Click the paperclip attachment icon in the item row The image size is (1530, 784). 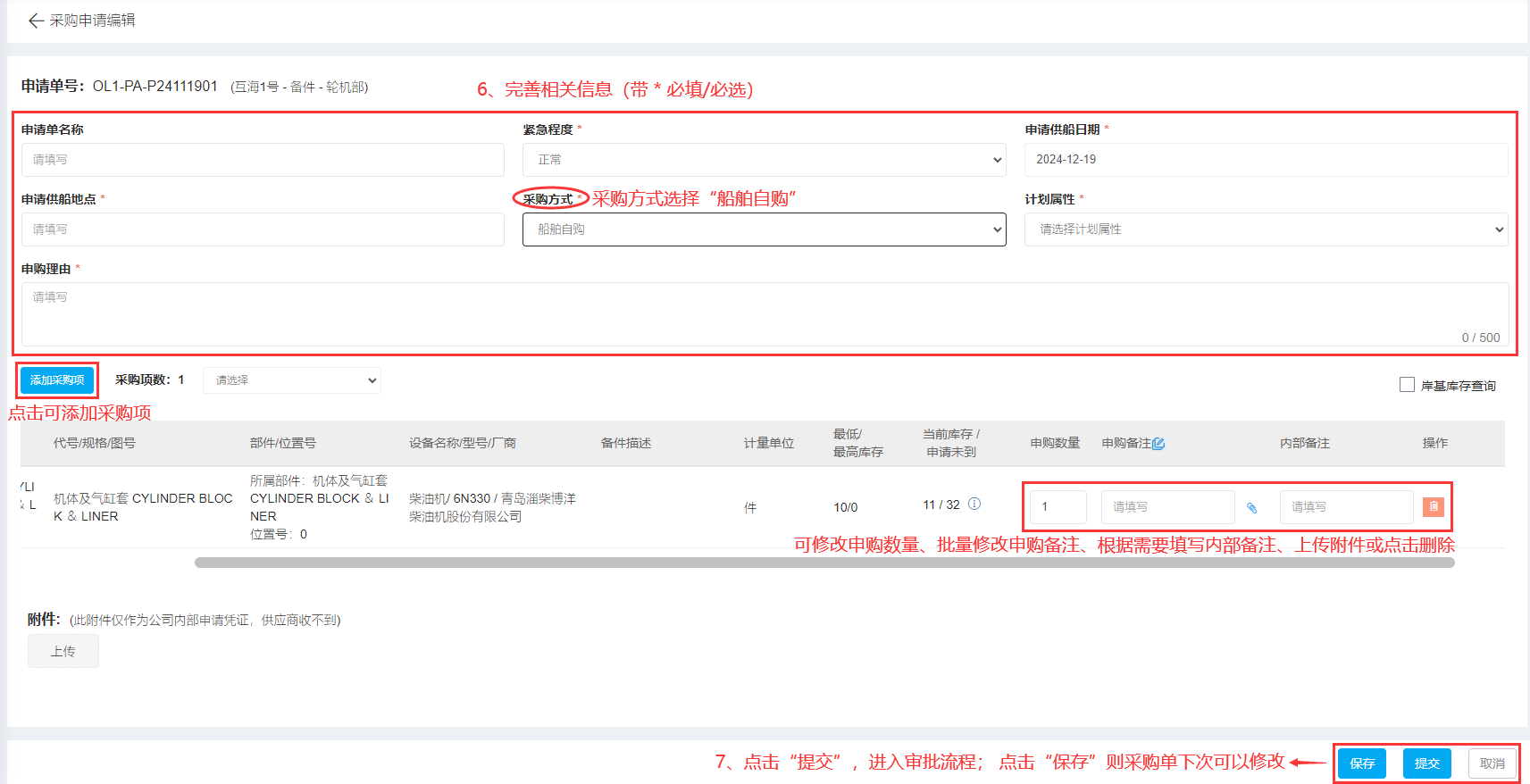coord(1252,508)
